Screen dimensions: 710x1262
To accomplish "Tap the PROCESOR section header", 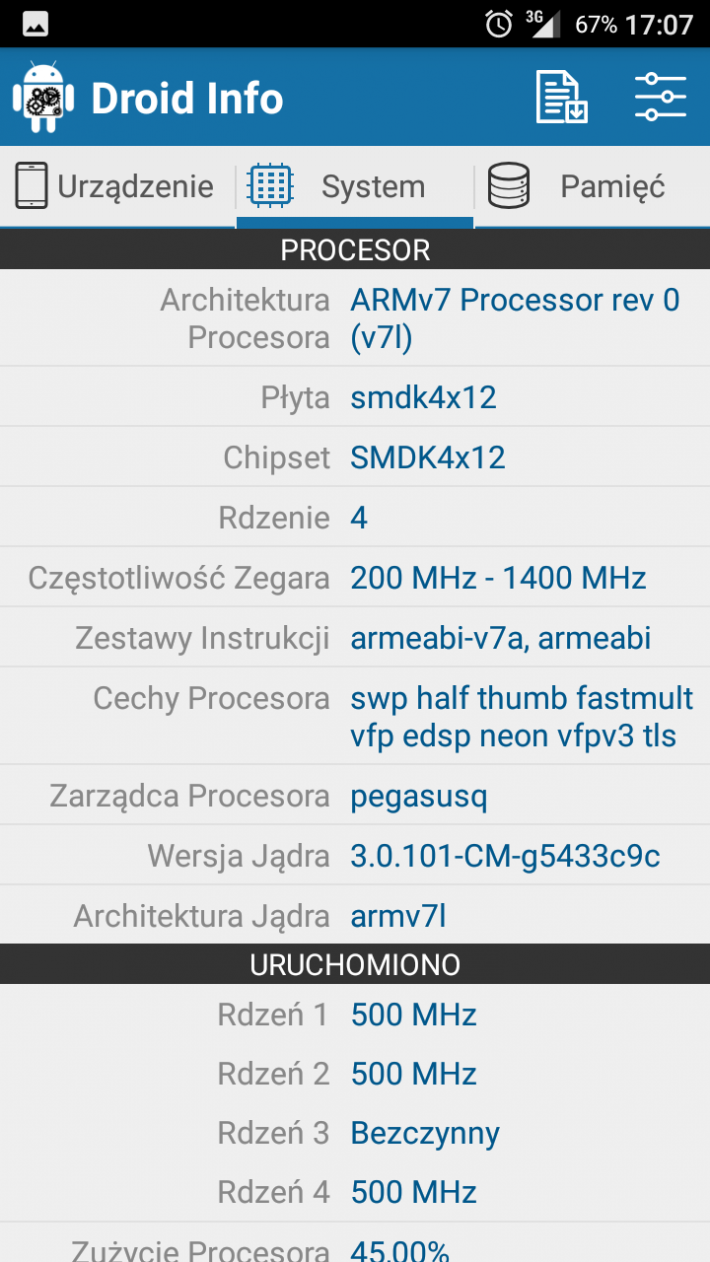I will point(355,249).
